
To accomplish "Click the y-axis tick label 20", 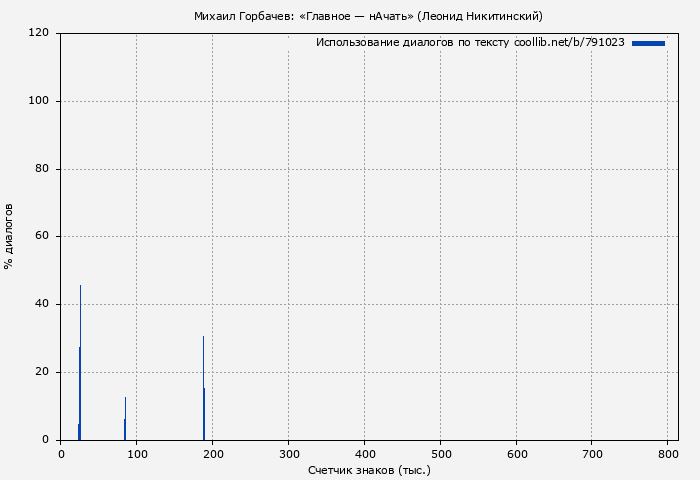I will 43,372.
